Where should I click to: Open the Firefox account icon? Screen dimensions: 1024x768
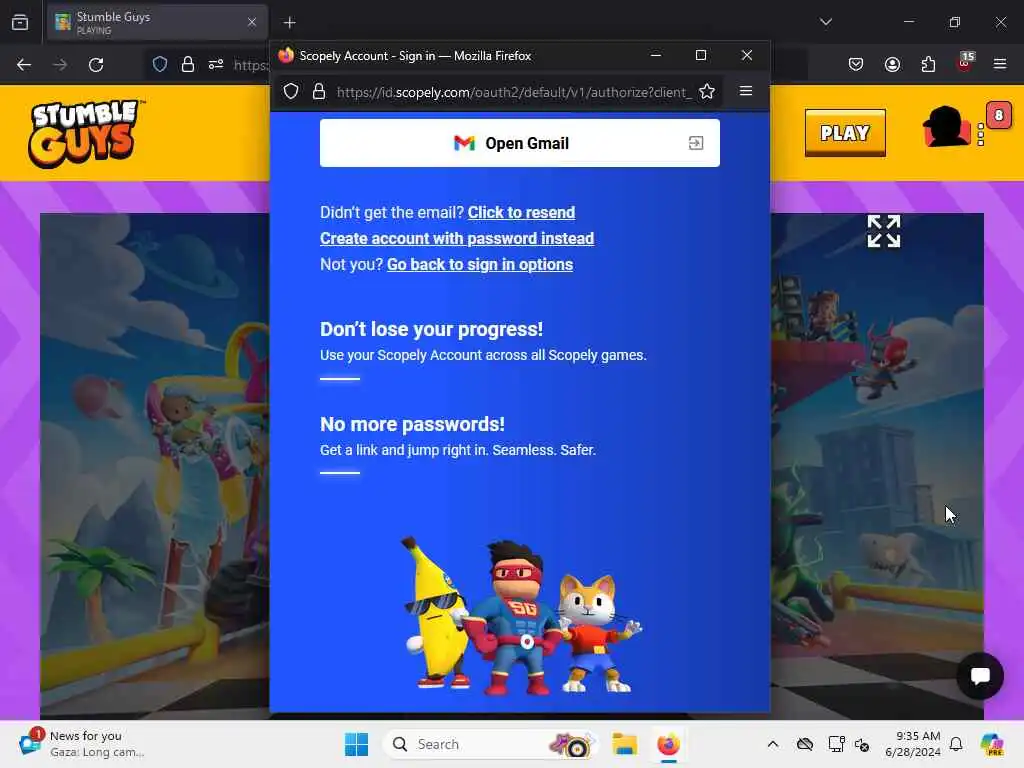[x=892, y=64]
